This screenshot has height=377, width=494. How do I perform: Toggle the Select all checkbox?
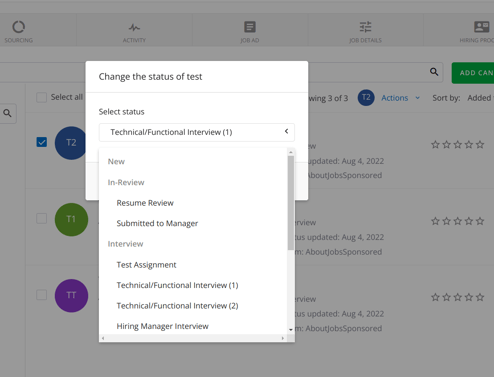coord(41,97)
